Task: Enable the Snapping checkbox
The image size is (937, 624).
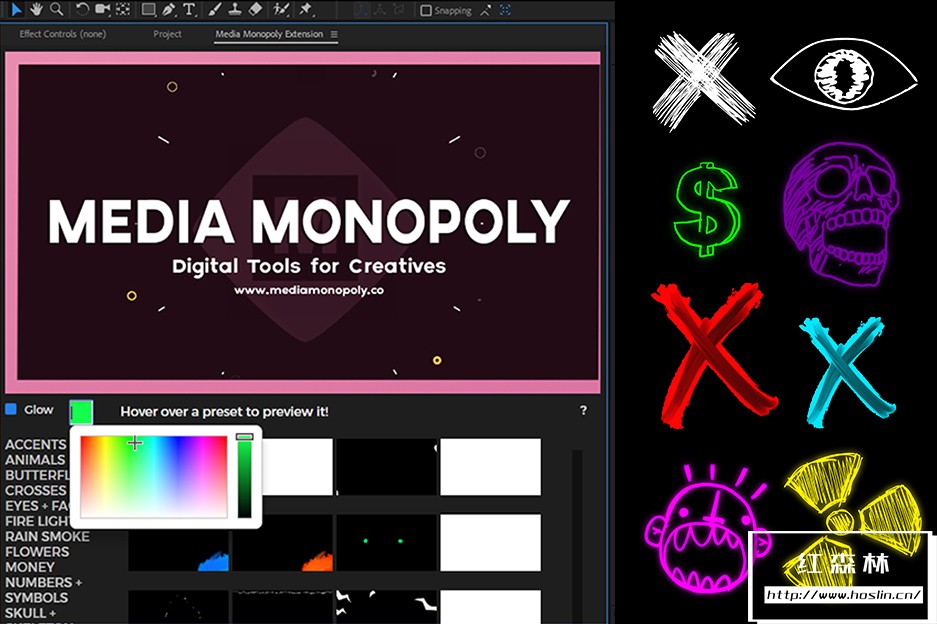Action: (426, 10)
